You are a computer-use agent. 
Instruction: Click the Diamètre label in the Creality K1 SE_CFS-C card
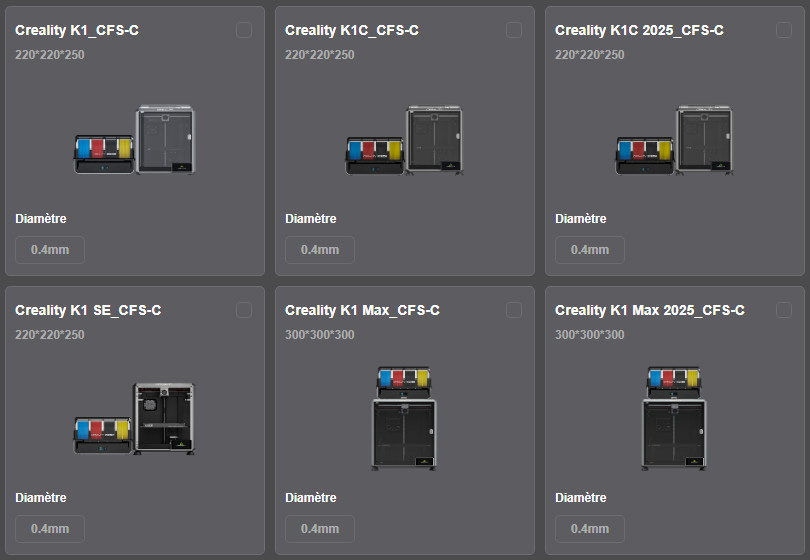pos(41,497)
